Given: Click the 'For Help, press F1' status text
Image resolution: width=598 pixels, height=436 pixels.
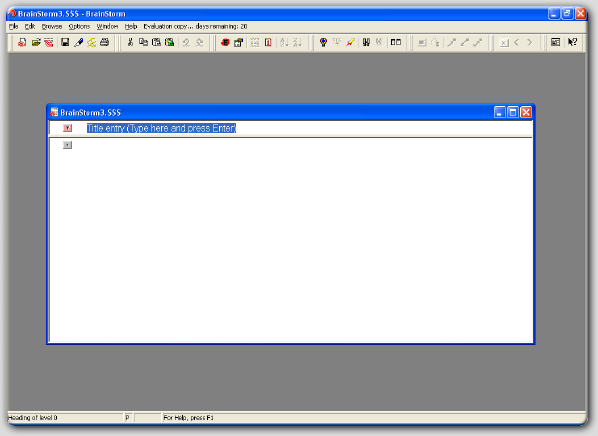Looking at the screenshot, I should [188, 418].
